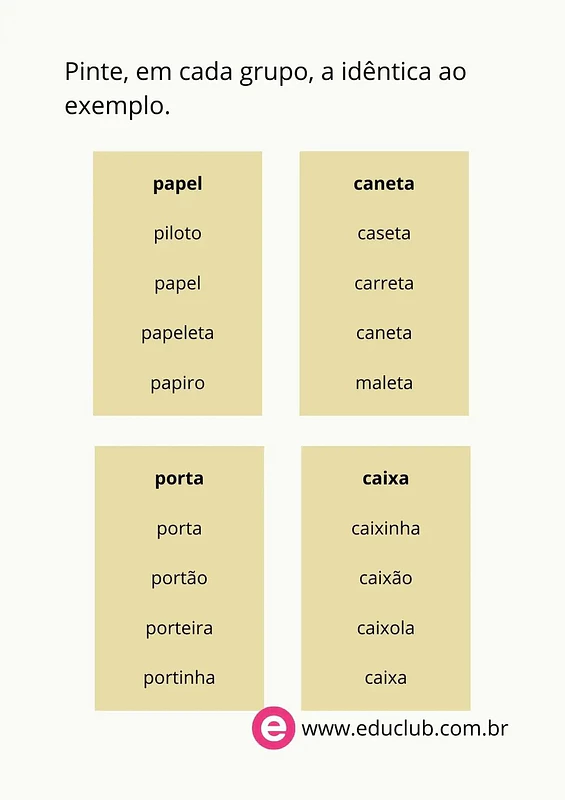Click the pink educlub logo icon

coord(273,728)
